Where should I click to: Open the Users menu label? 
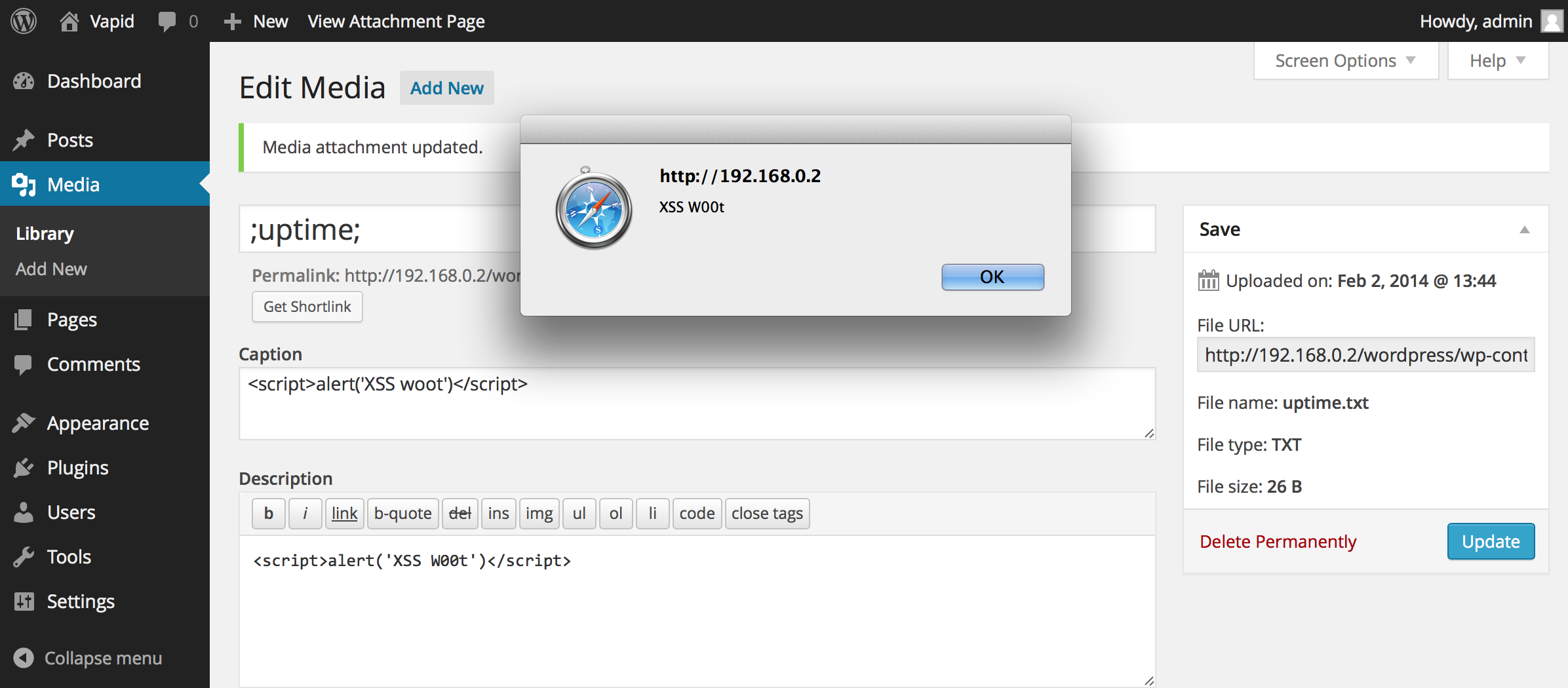[71, 512]
